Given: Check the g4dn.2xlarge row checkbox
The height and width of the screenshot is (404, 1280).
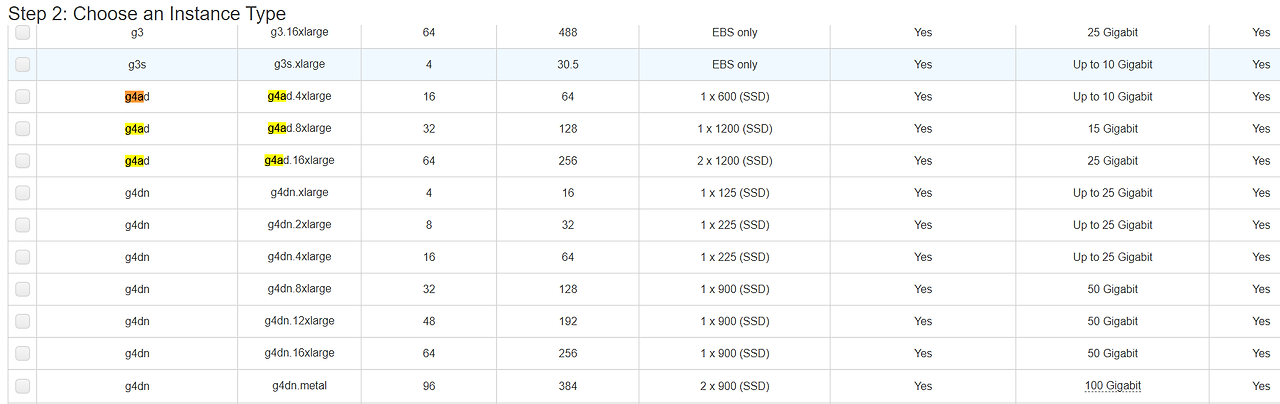Looking at the screenshot, I should tap(22, 224).
